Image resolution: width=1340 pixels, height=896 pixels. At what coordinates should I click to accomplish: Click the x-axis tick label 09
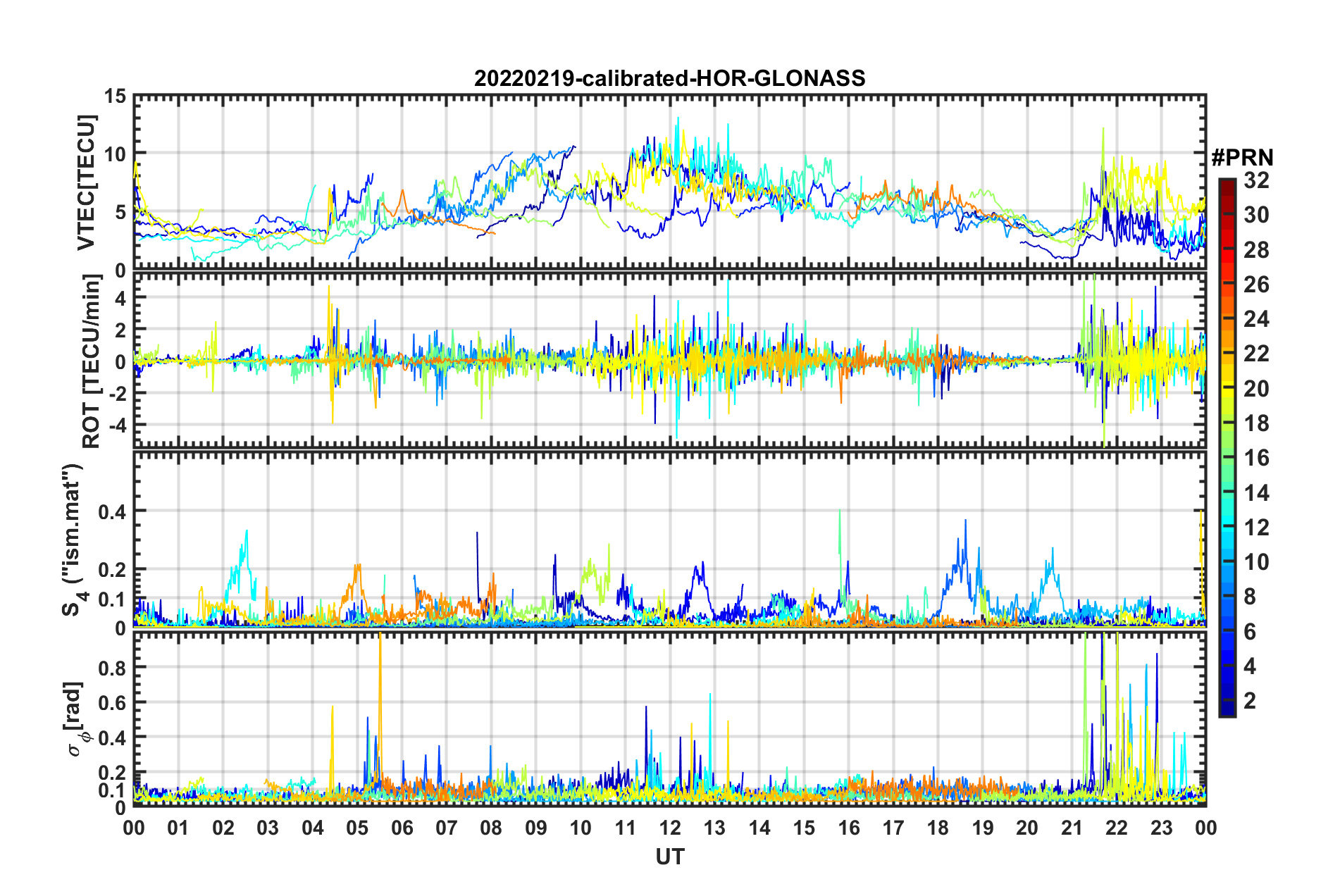(x=536, y=827)
